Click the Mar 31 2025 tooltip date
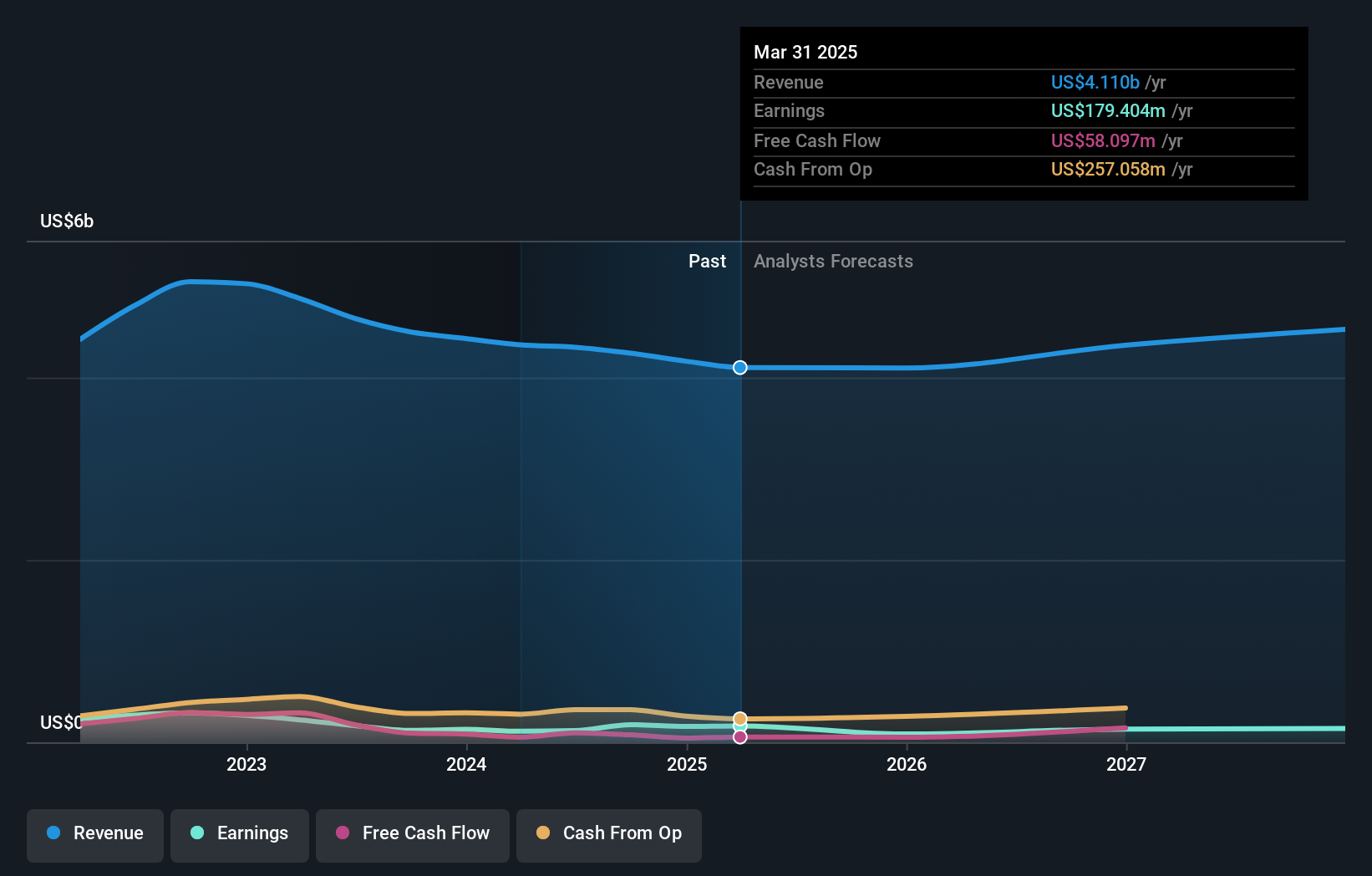 805,52
